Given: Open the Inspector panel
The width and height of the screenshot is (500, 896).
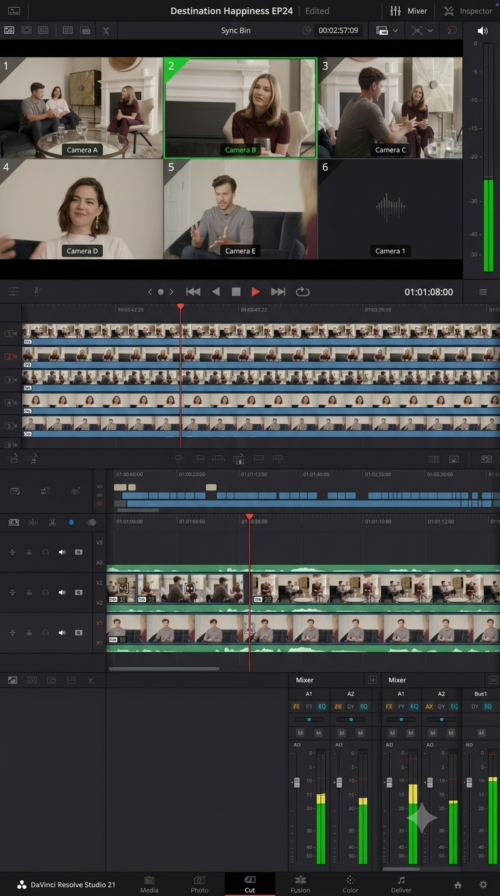Looking at the screenshot, I should click(468, 11).
